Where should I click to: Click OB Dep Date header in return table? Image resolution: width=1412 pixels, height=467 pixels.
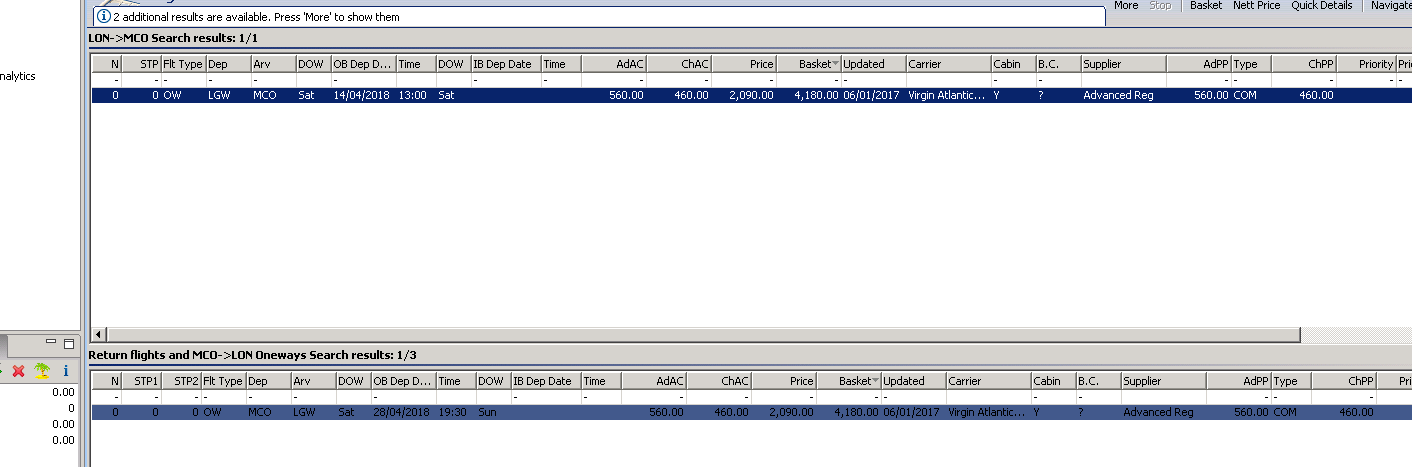click(403, 381)
